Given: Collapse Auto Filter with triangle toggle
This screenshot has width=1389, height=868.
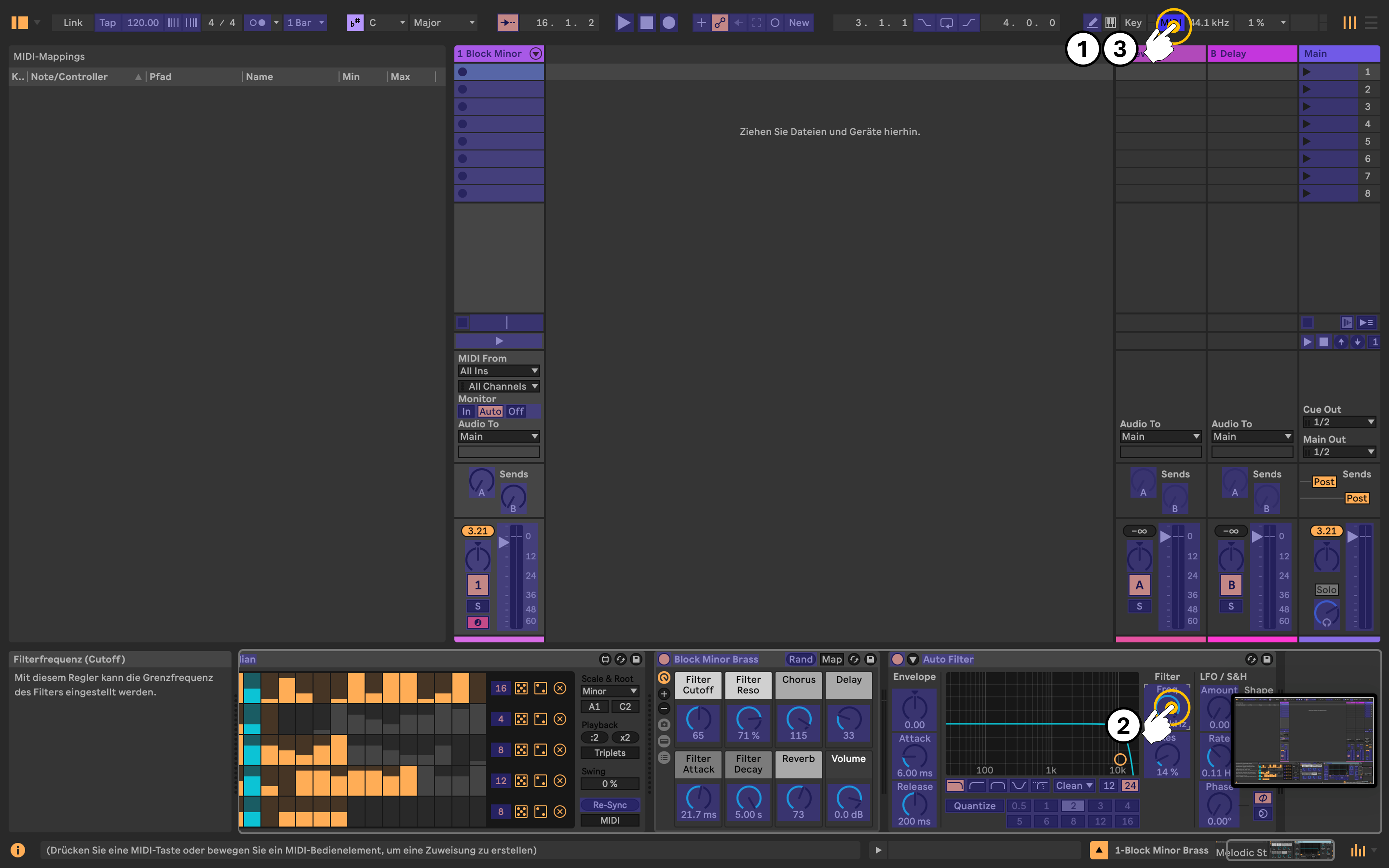Looking at the screenshot, I should tap(913, 659).
